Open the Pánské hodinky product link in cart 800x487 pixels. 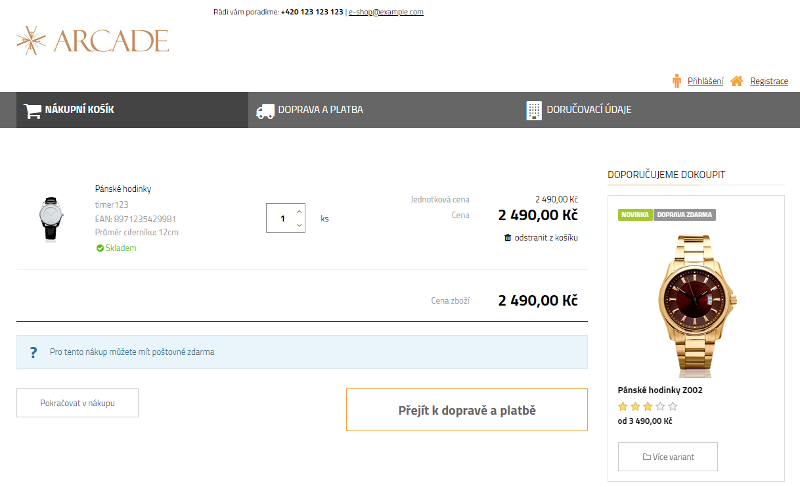123,188
